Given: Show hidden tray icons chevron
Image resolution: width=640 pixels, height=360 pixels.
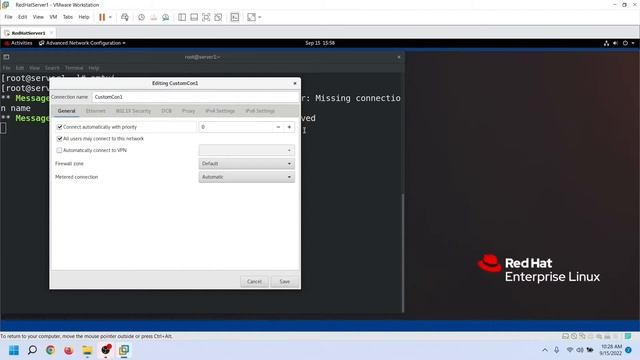Looking at the screenshot, I should [x=545, y=350].
